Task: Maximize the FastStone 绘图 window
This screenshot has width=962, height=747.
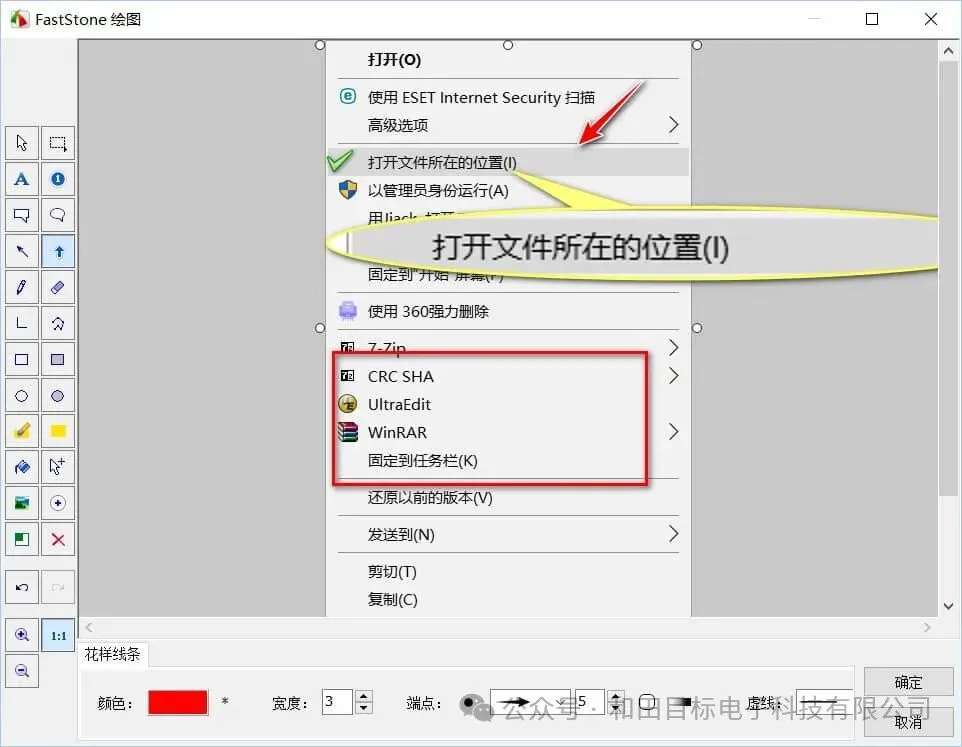Action: pos(872,19)
